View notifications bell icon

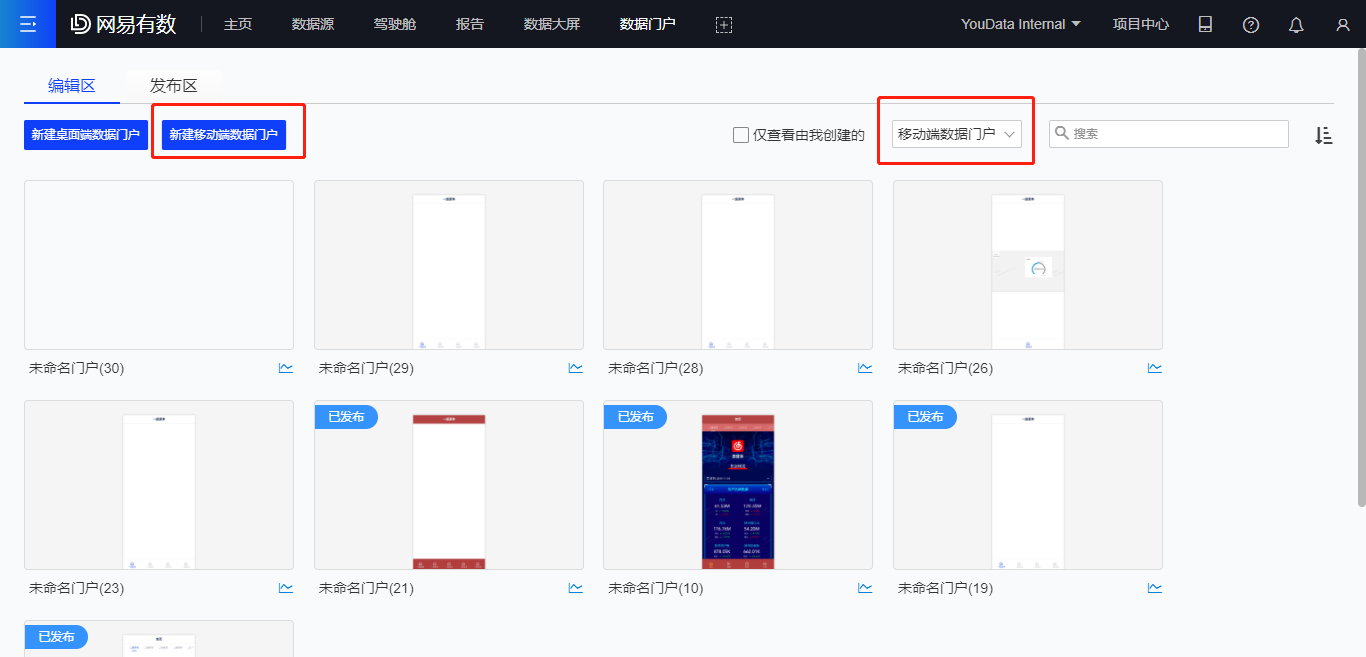(x=1296, y=24)
